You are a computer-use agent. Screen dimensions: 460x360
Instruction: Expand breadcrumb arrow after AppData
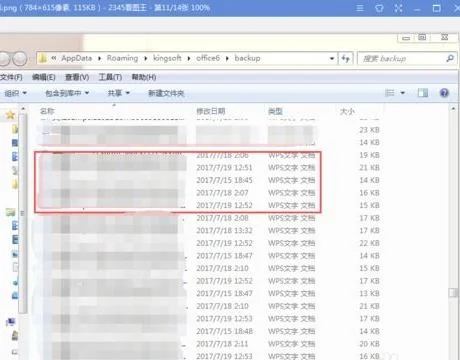[99, 59]
